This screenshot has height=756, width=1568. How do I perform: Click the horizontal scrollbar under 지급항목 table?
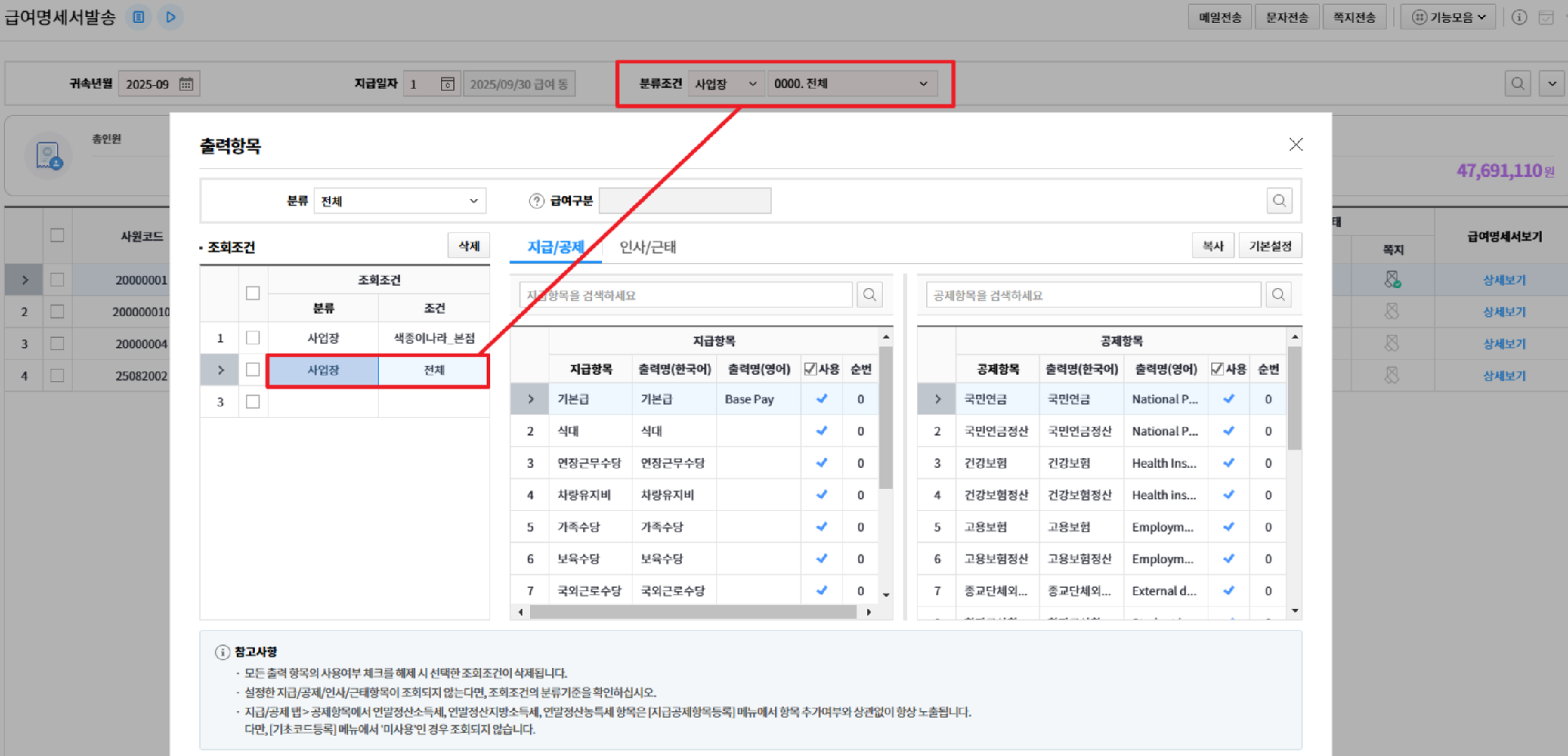click(x=693, y=611)
